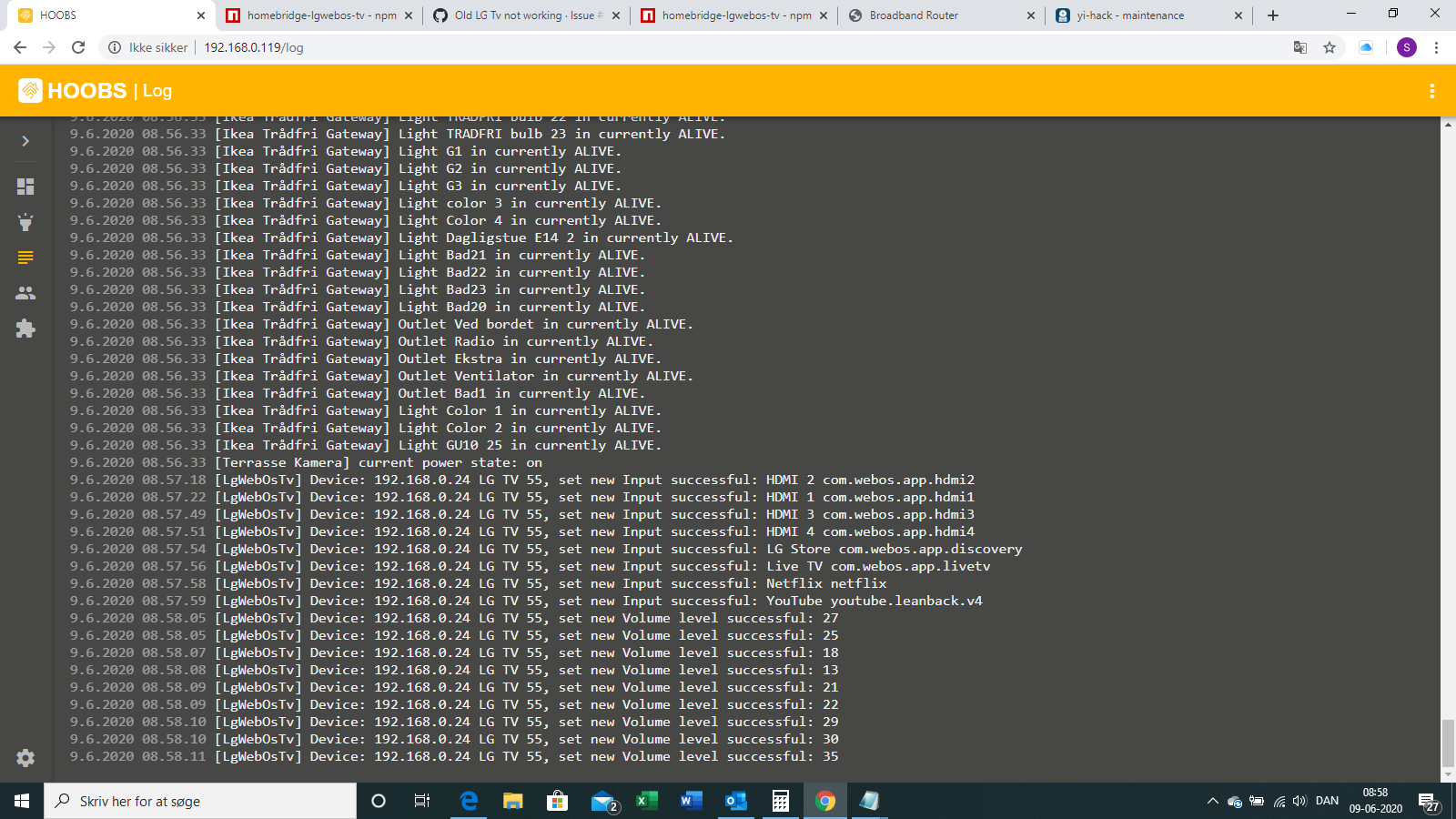Viewport: 1456px width, 819px height.
Task: Open HOOBS settings via the gear icon
Action: 25,758
